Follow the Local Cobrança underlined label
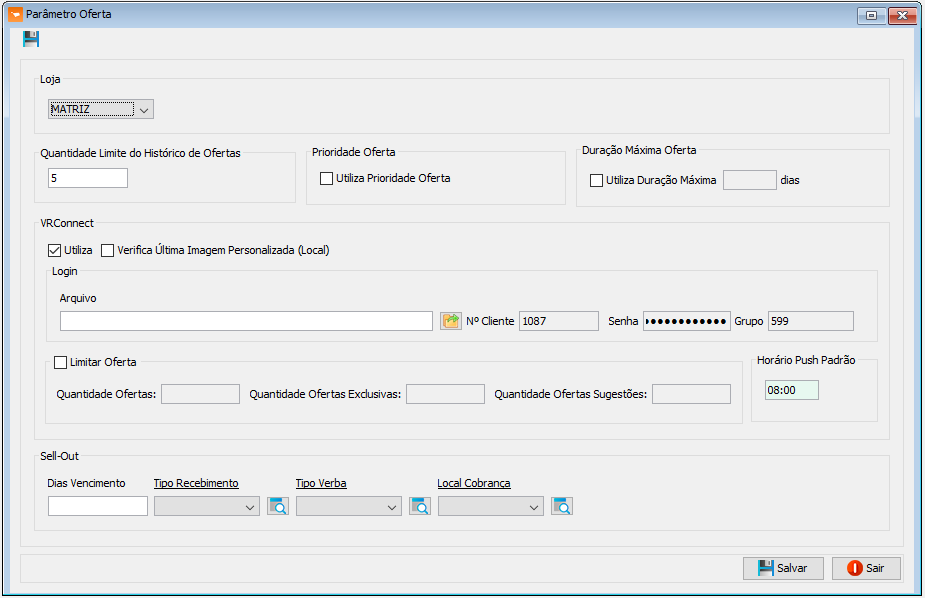The height and width of the screenshot is (598, 925). pyautogui.click(x=474, y=483)
